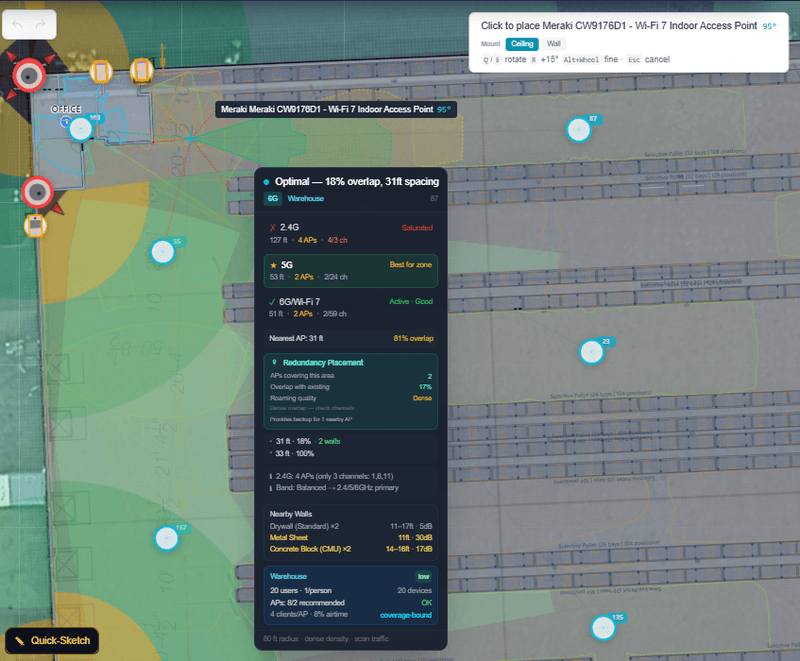This screenshot has height=661, width=800.
Task: Click '80 ft radius · dense density' footer
Action: [326, 639]
